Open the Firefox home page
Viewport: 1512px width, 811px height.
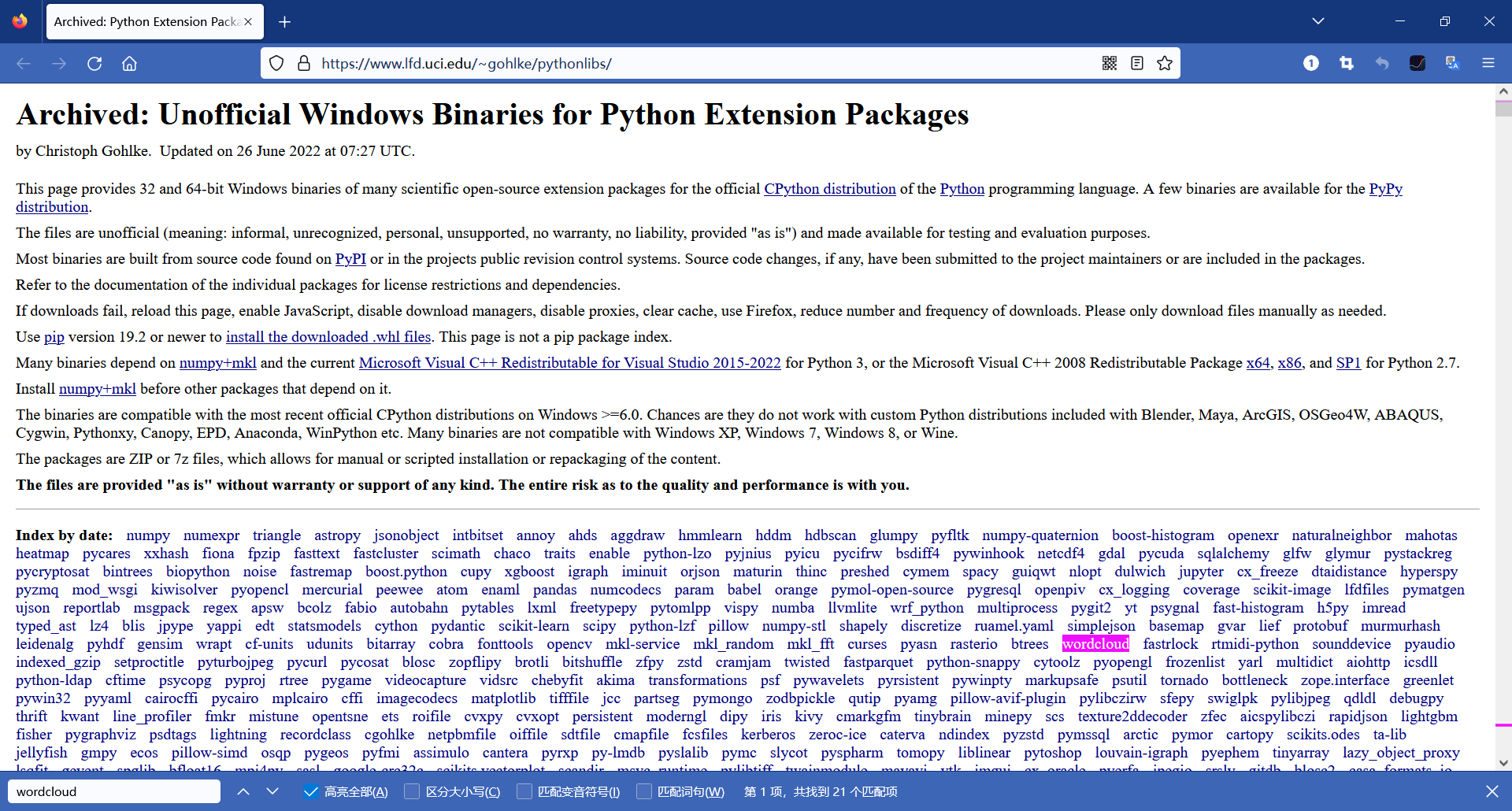pyautogui.click(x=130, y=63)
